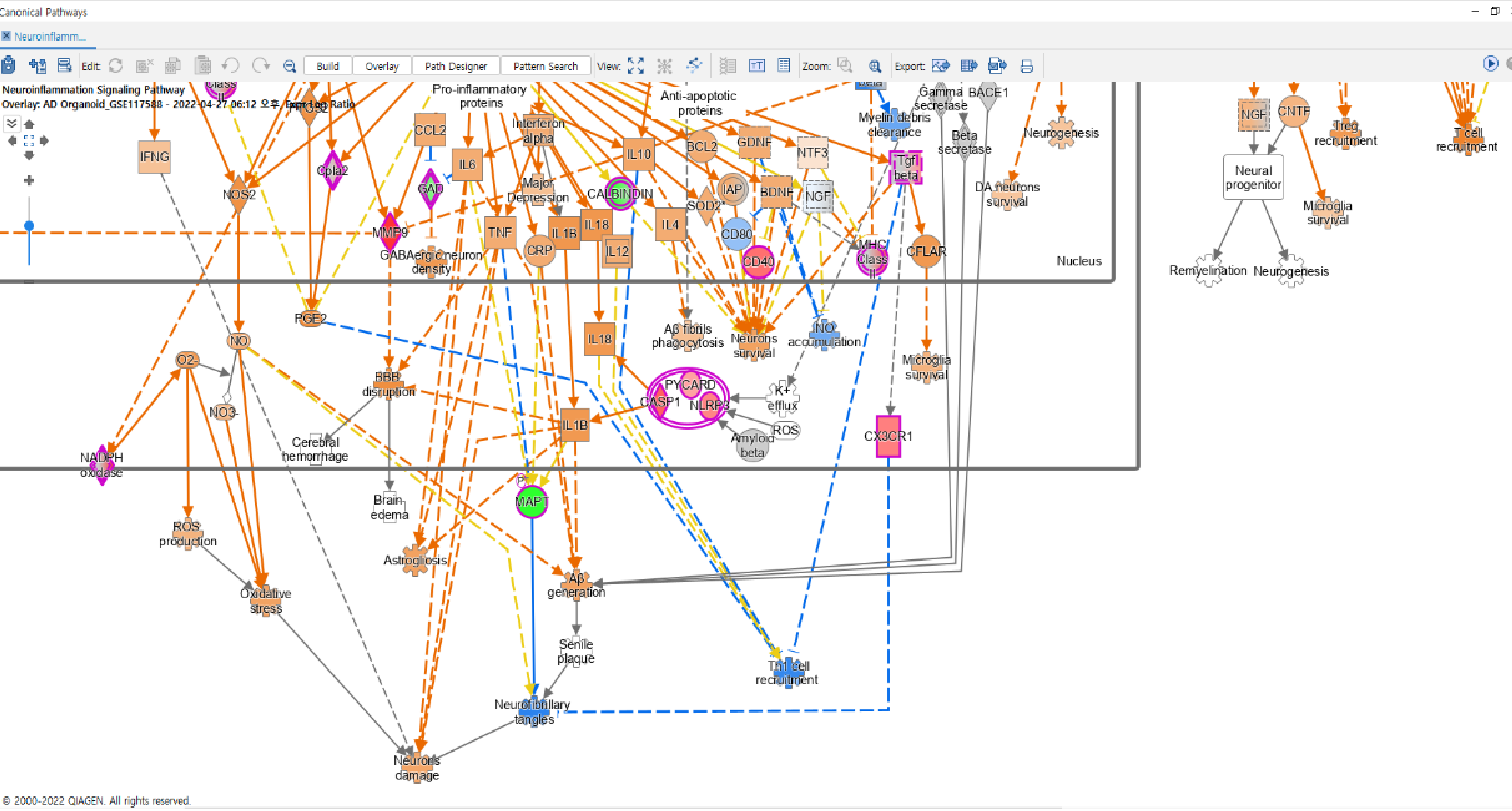Select the PGE2 node
The image size is (1512, 811).
click(x=311, y=319)
